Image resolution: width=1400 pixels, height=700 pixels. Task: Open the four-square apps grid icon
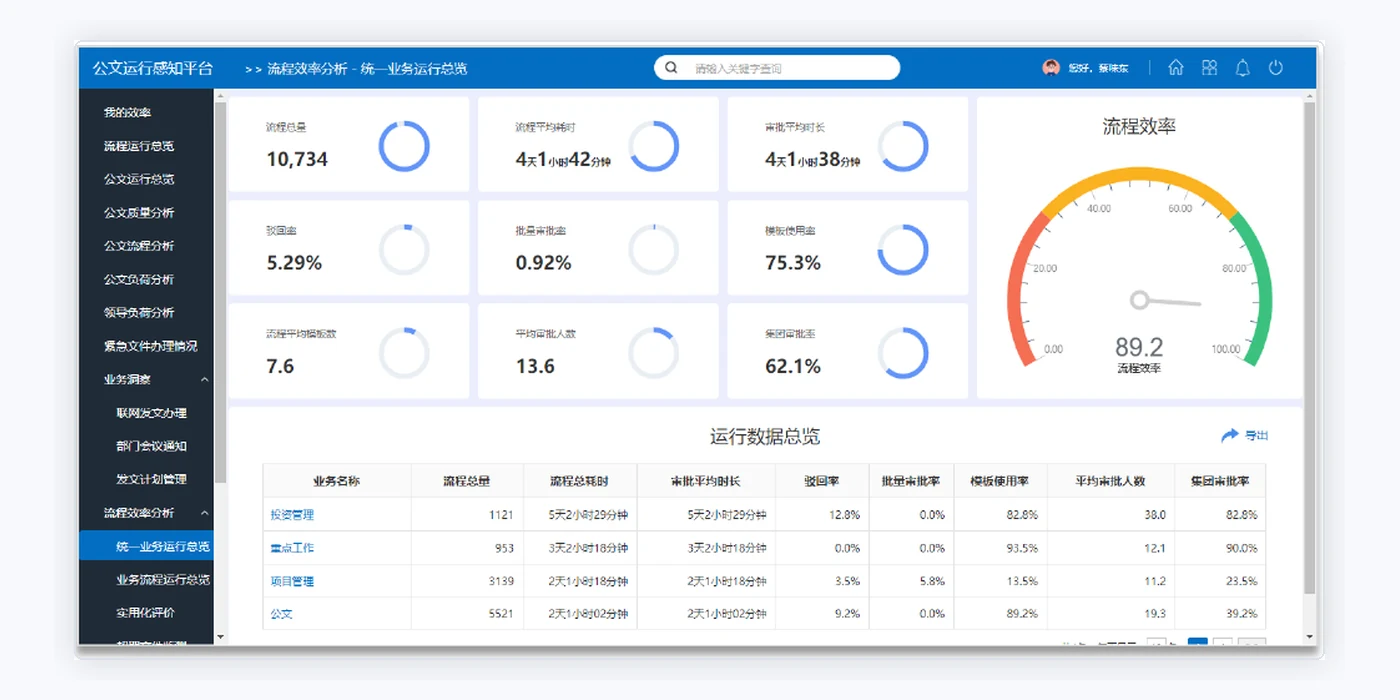[x=1210, y=68]
